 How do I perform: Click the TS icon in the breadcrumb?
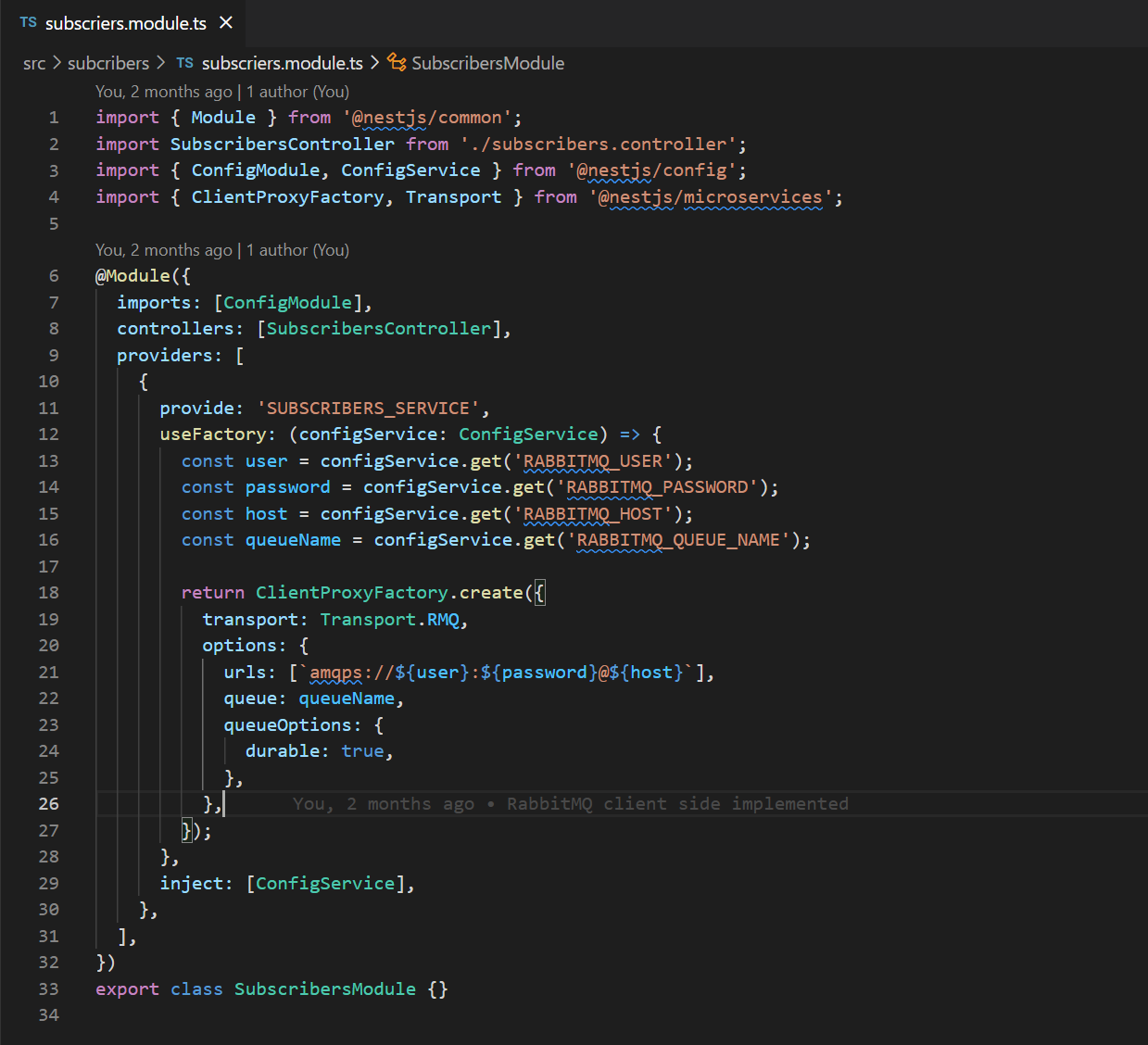[x=185, y=63]
